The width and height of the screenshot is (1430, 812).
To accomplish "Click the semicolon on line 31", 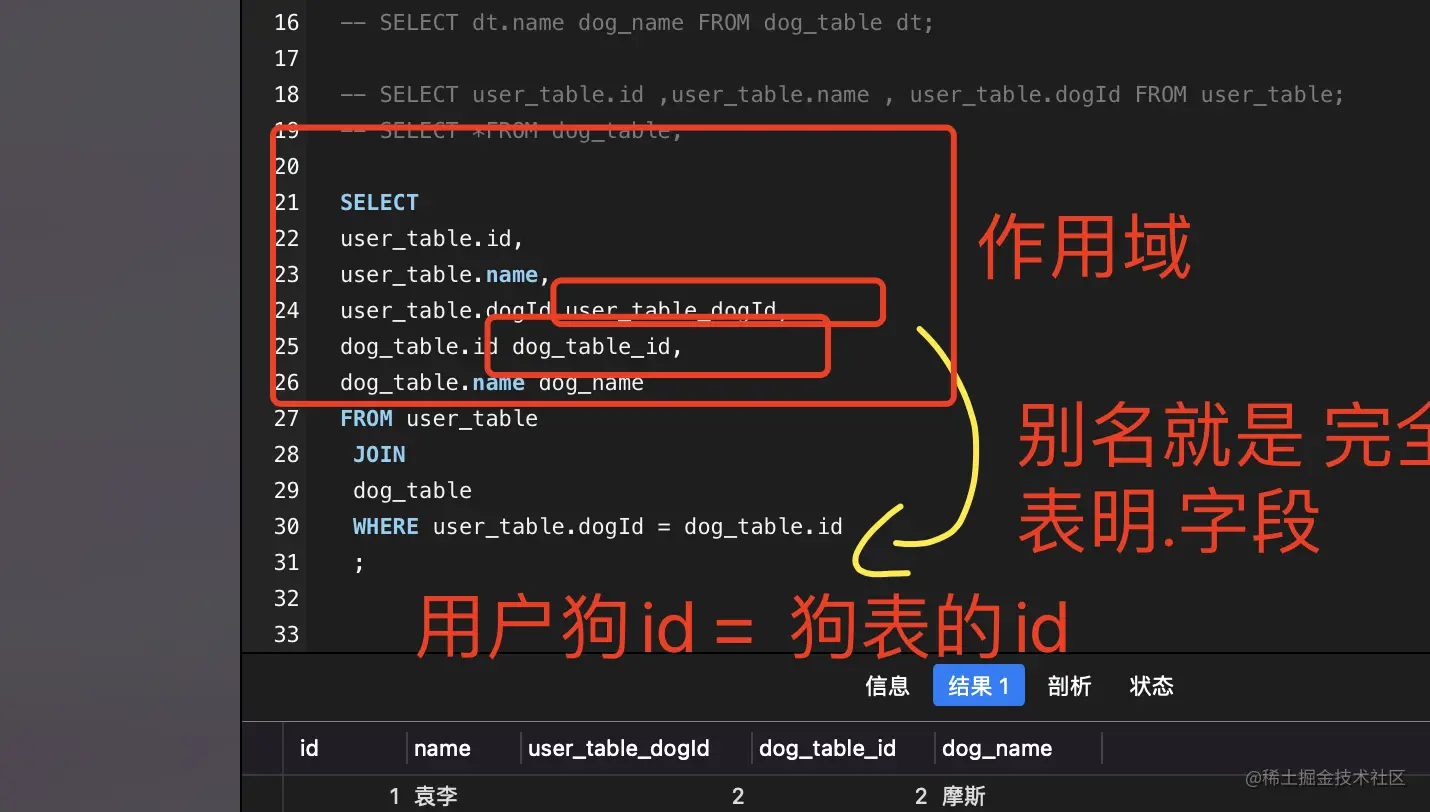I will 359,563.
